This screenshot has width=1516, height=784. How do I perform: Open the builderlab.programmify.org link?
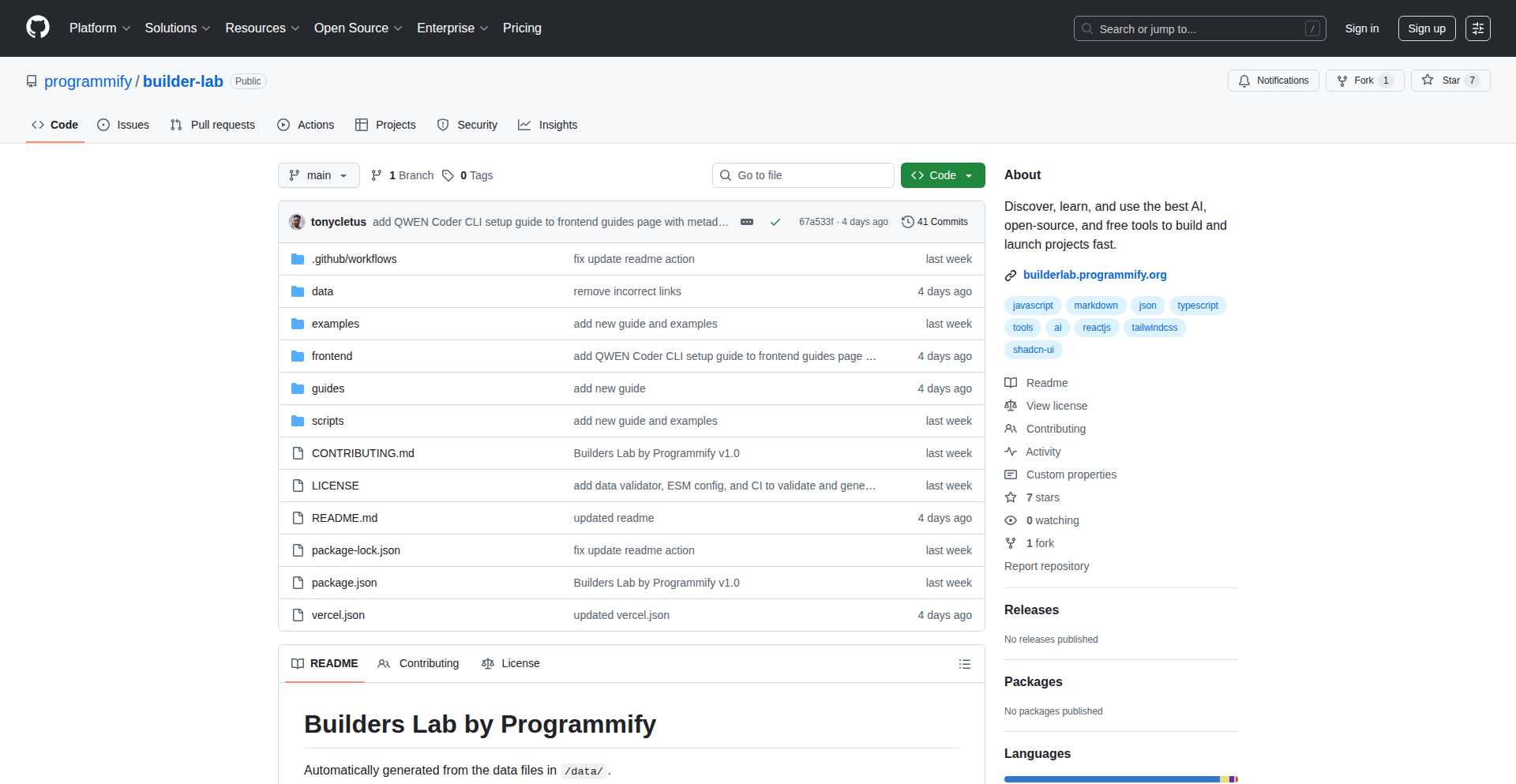click(1094, 275)
